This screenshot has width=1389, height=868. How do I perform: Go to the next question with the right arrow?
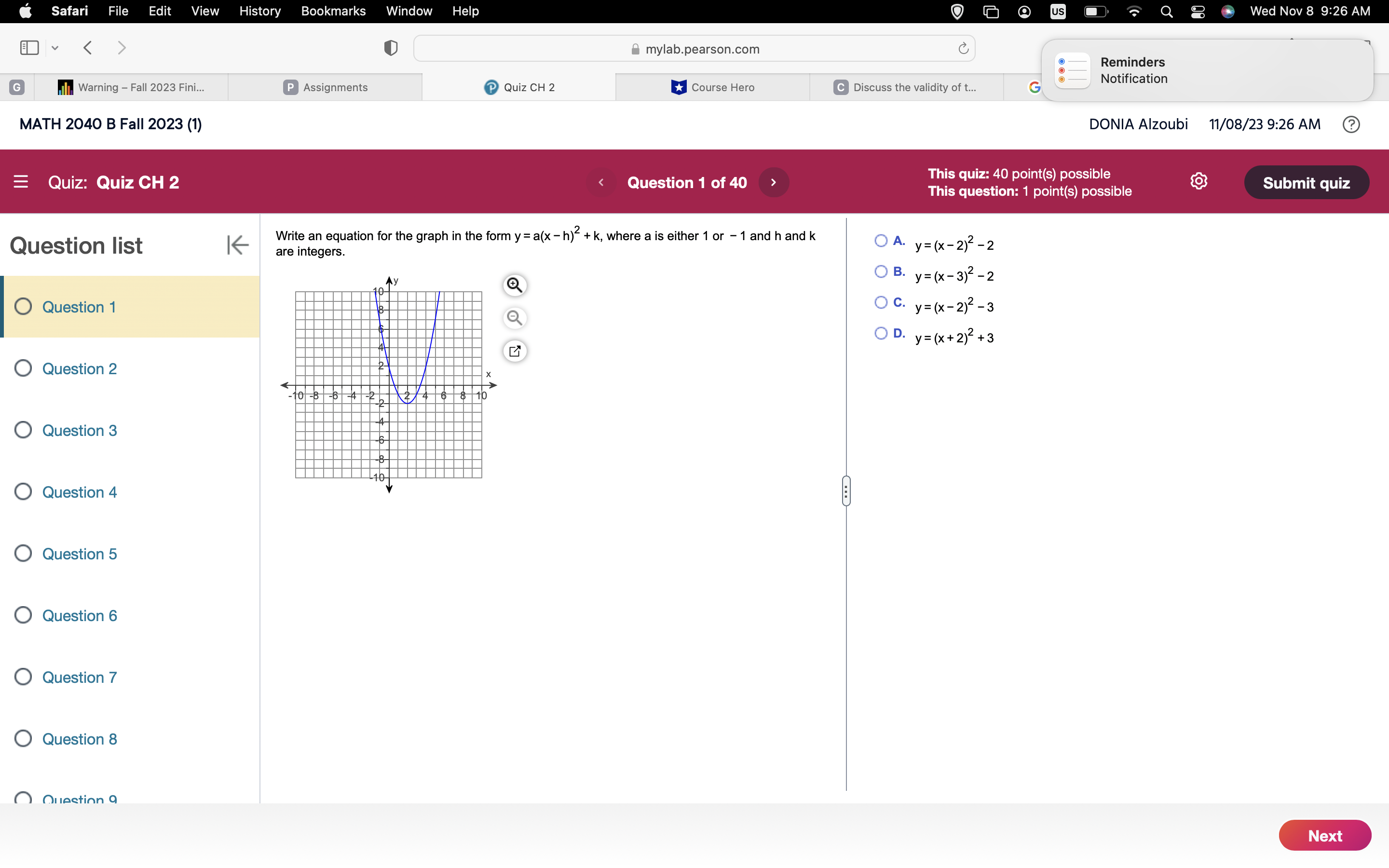point(773,182)
